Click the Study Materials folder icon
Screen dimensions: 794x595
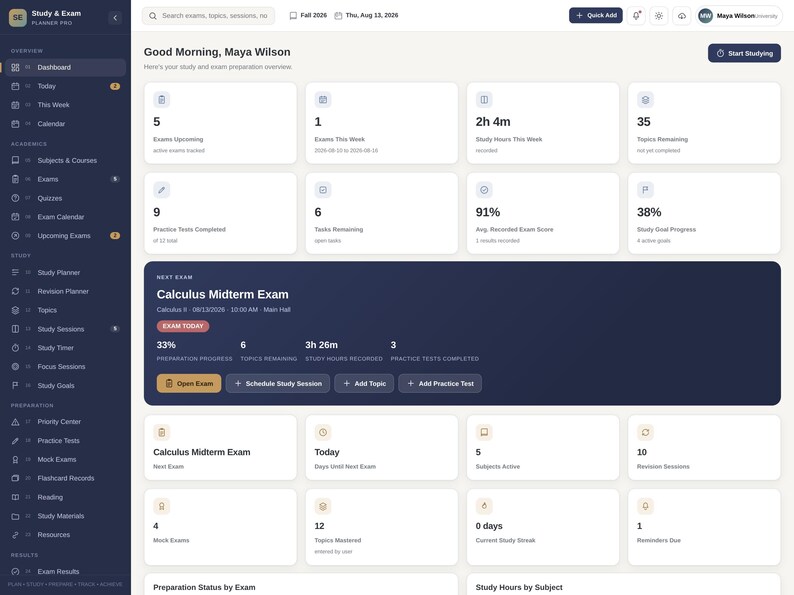tap(15, 516)
